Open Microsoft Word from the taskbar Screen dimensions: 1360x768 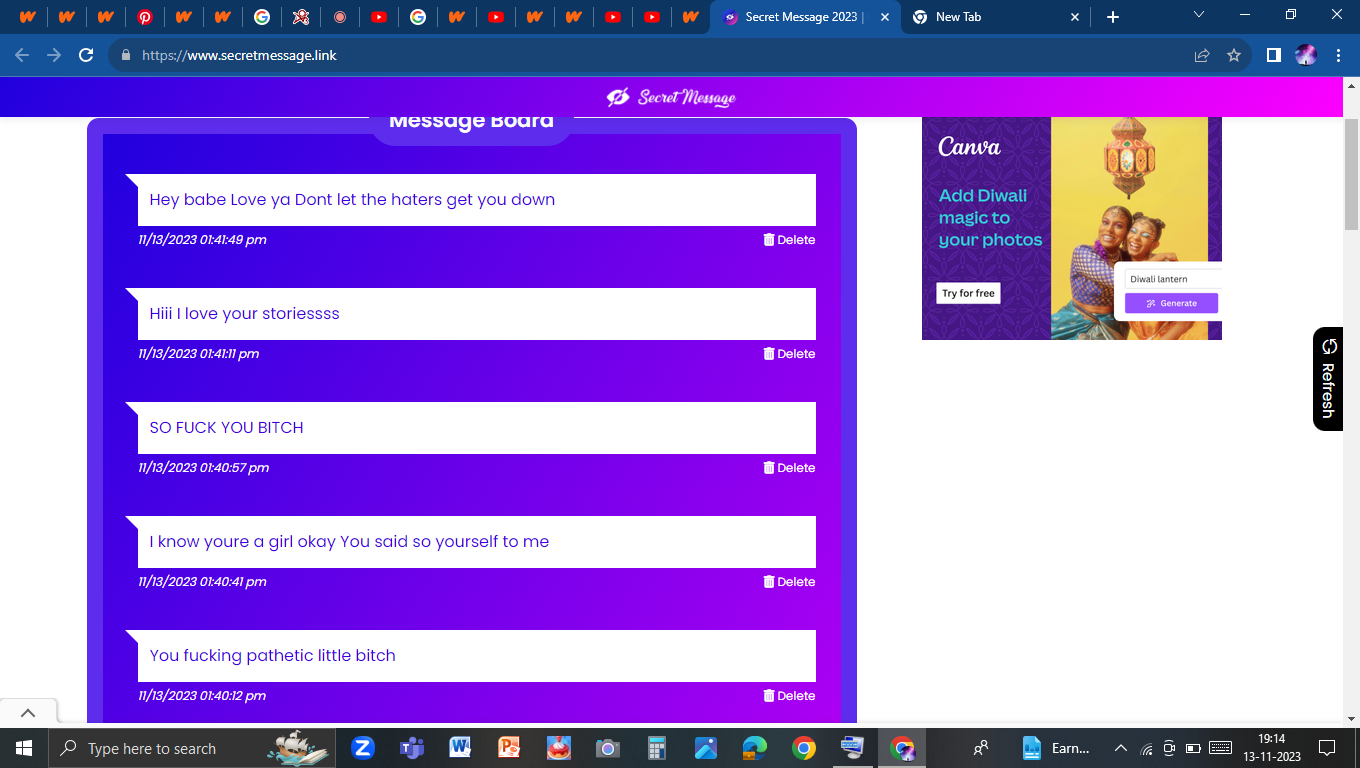click(461, 748)
